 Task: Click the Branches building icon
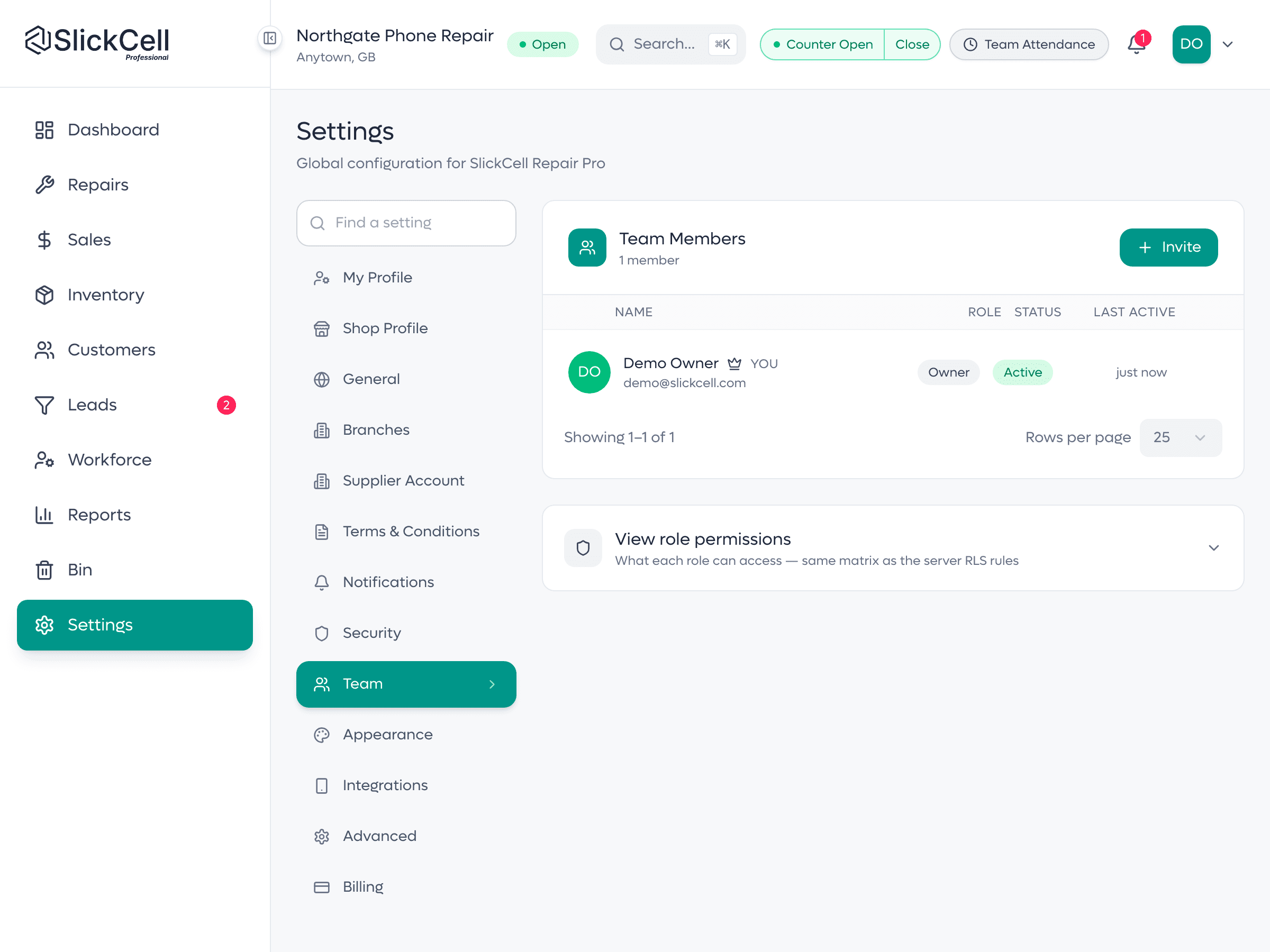[x=322, y=430]
